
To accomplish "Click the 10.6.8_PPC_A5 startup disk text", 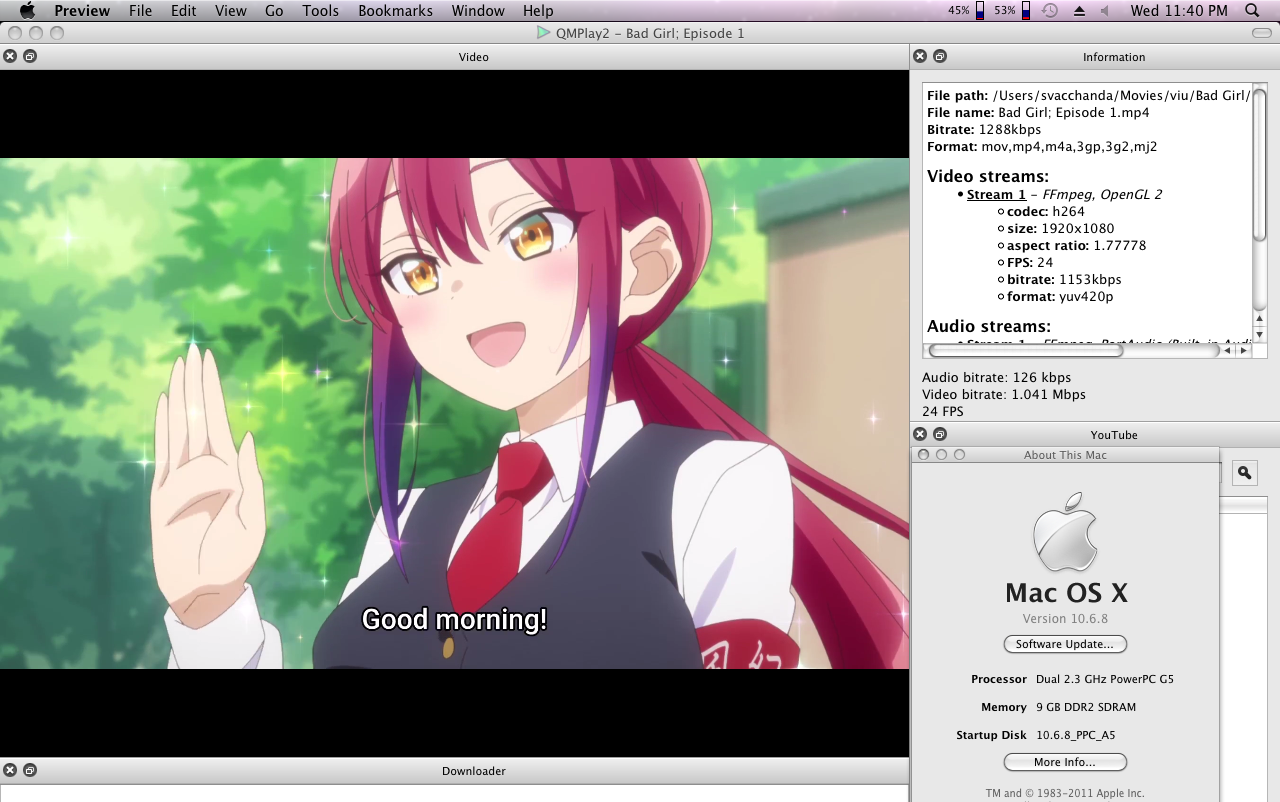I will (x=1076, y=735).
